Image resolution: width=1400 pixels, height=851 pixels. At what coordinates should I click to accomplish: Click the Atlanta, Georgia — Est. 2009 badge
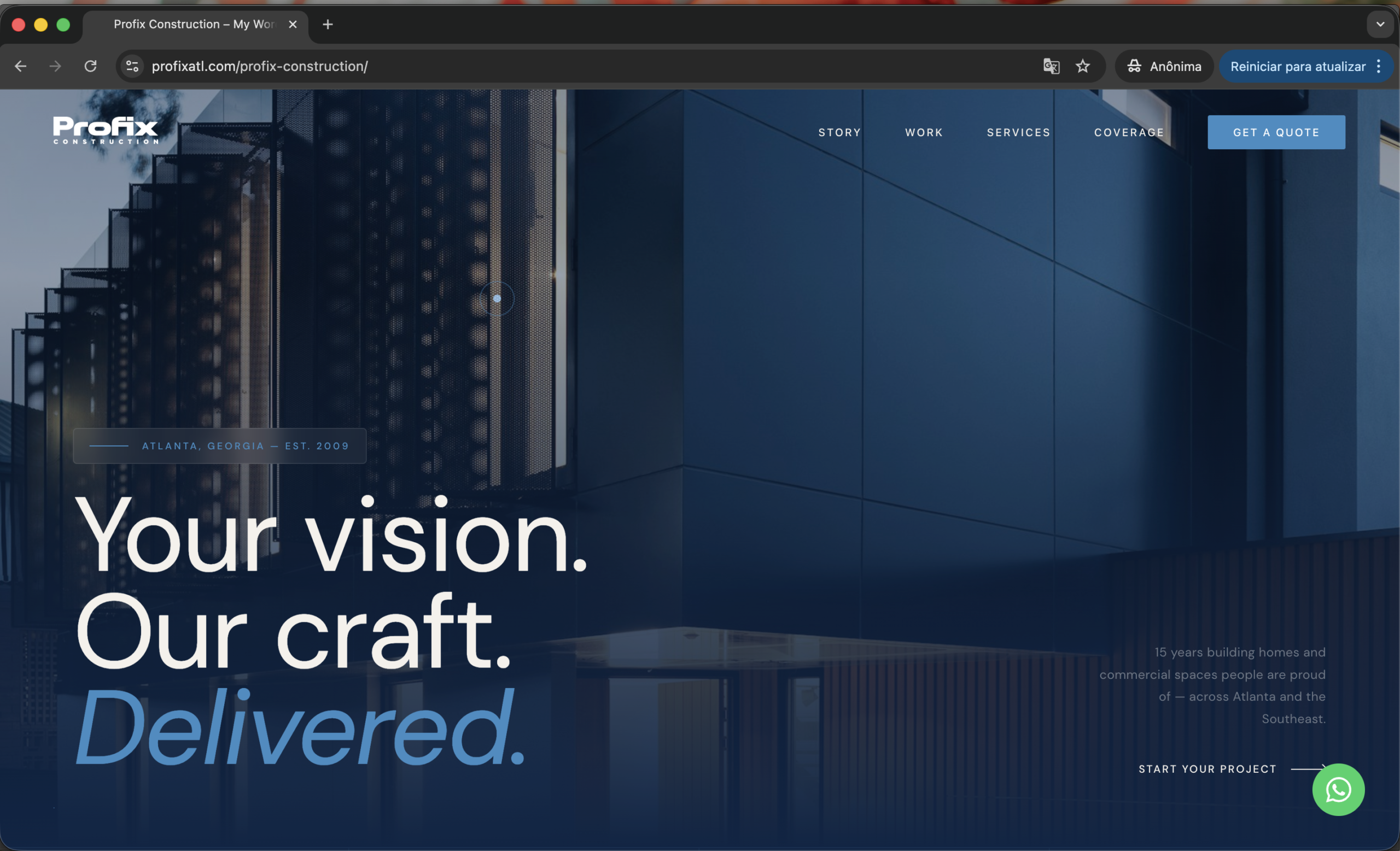[x=220, y=445]
